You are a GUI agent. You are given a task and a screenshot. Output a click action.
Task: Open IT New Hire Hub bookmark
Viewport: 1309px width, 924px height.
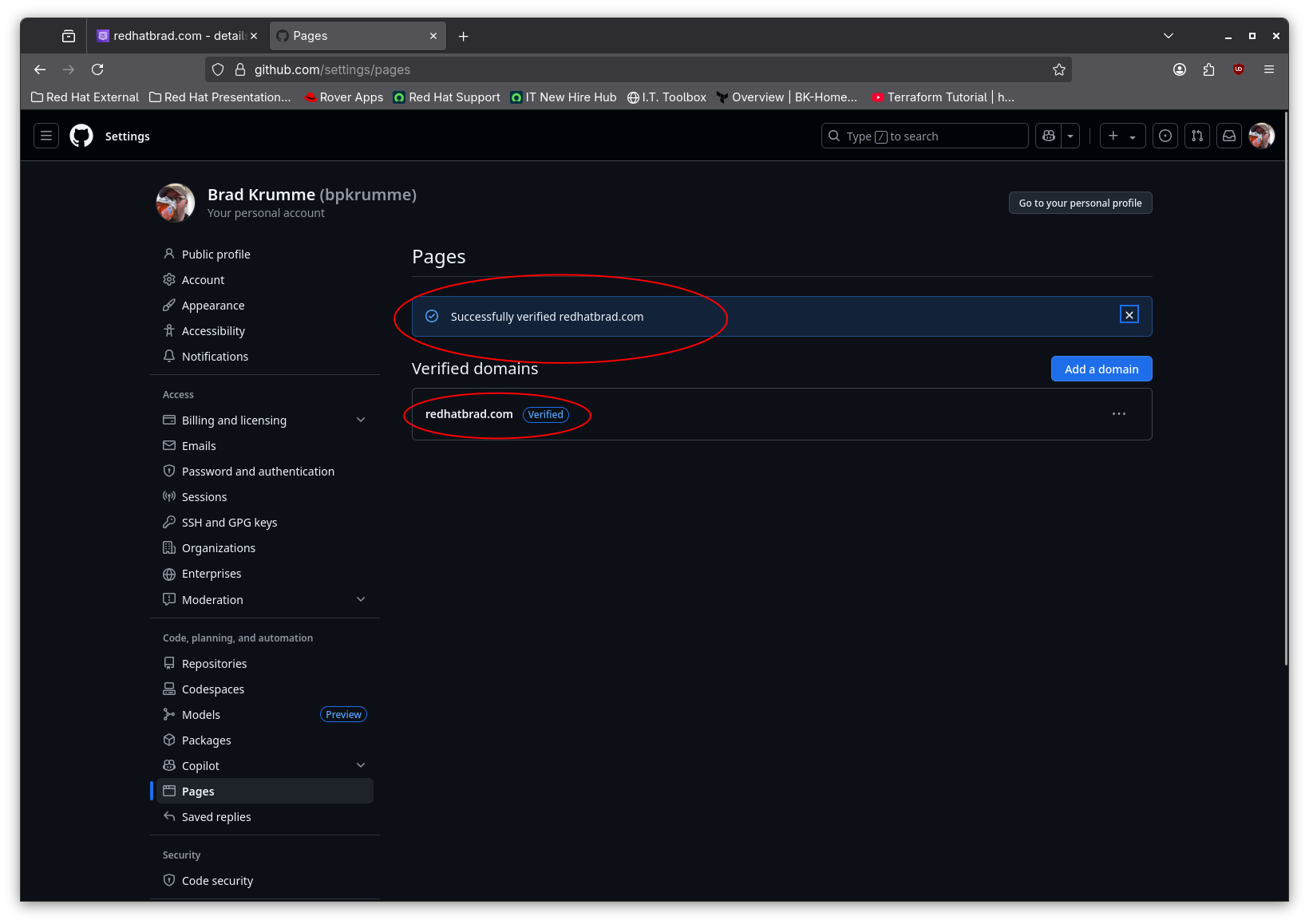point(564,97)
